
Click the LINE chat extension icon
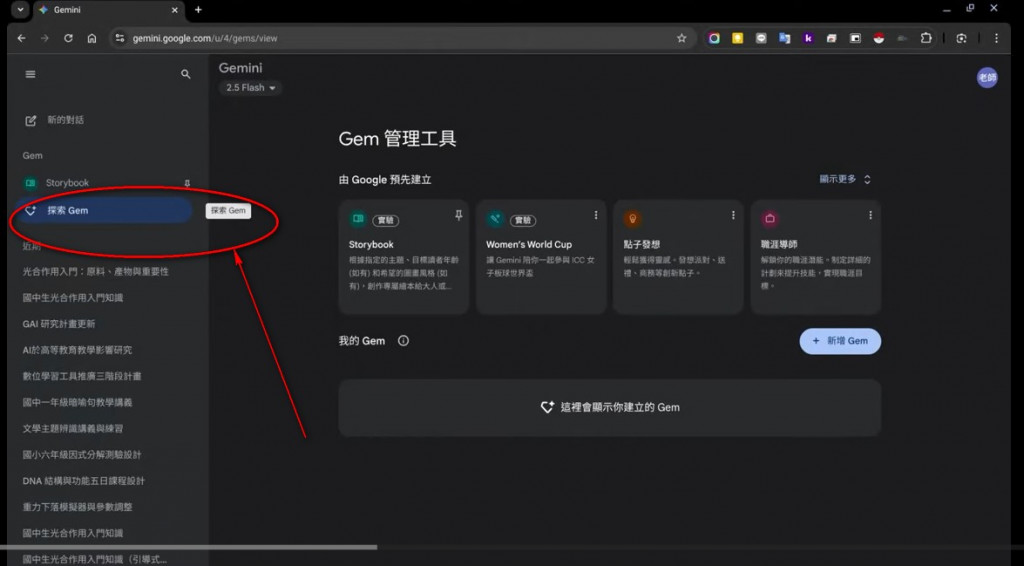[761, 39]
